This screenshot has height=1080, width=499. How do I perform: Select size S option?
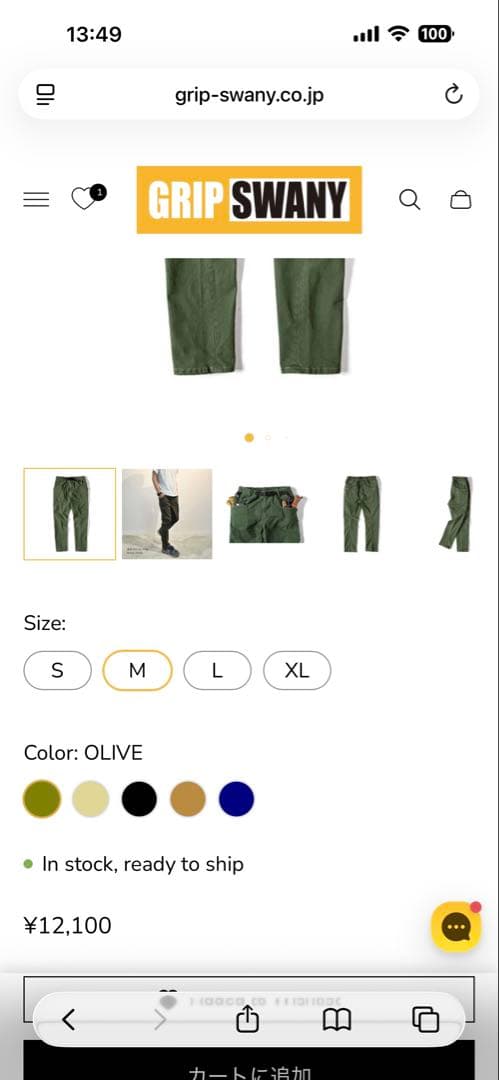point(57,670)
